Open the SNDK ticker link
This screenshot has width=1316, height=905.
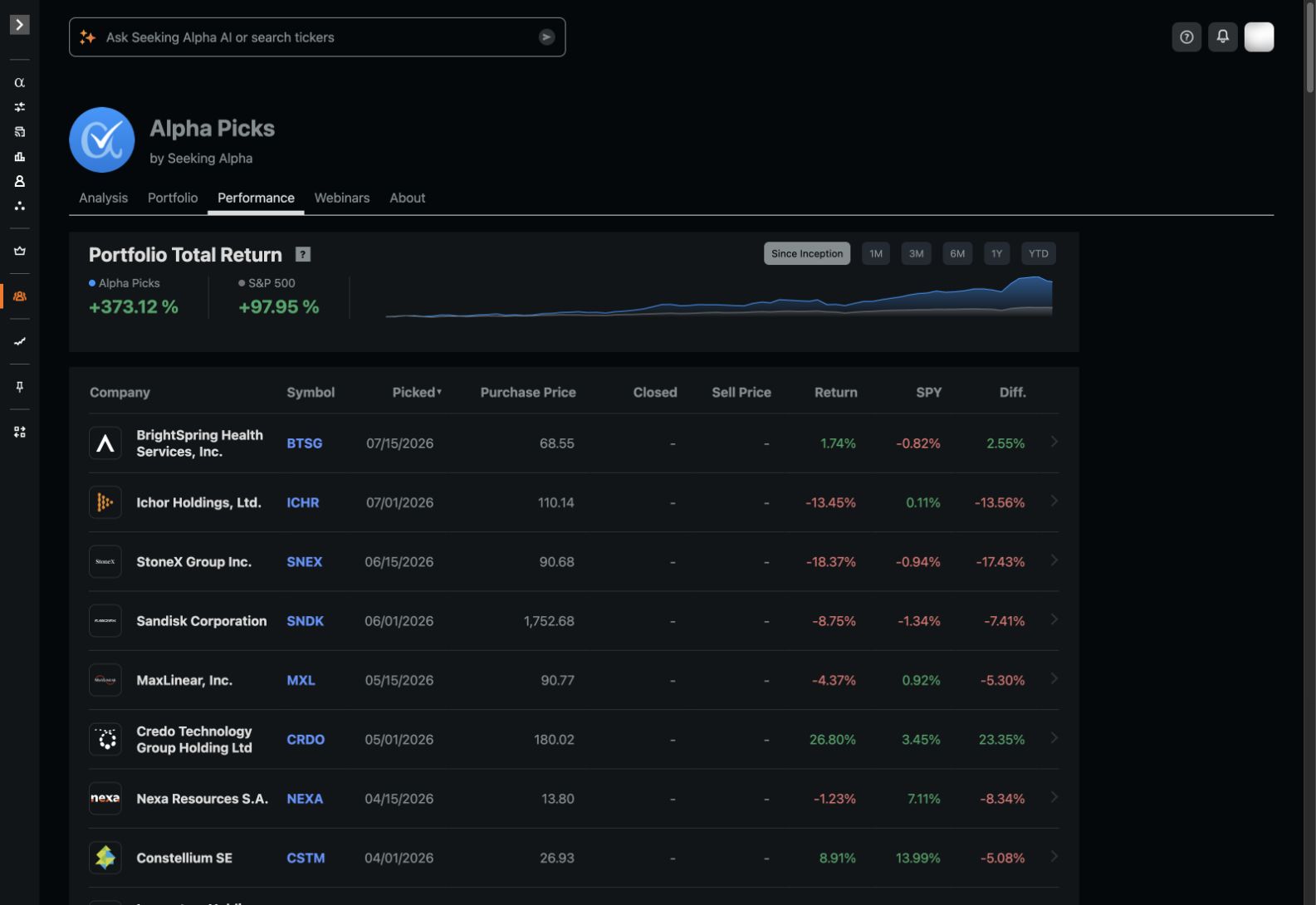[x=306, y=621]
